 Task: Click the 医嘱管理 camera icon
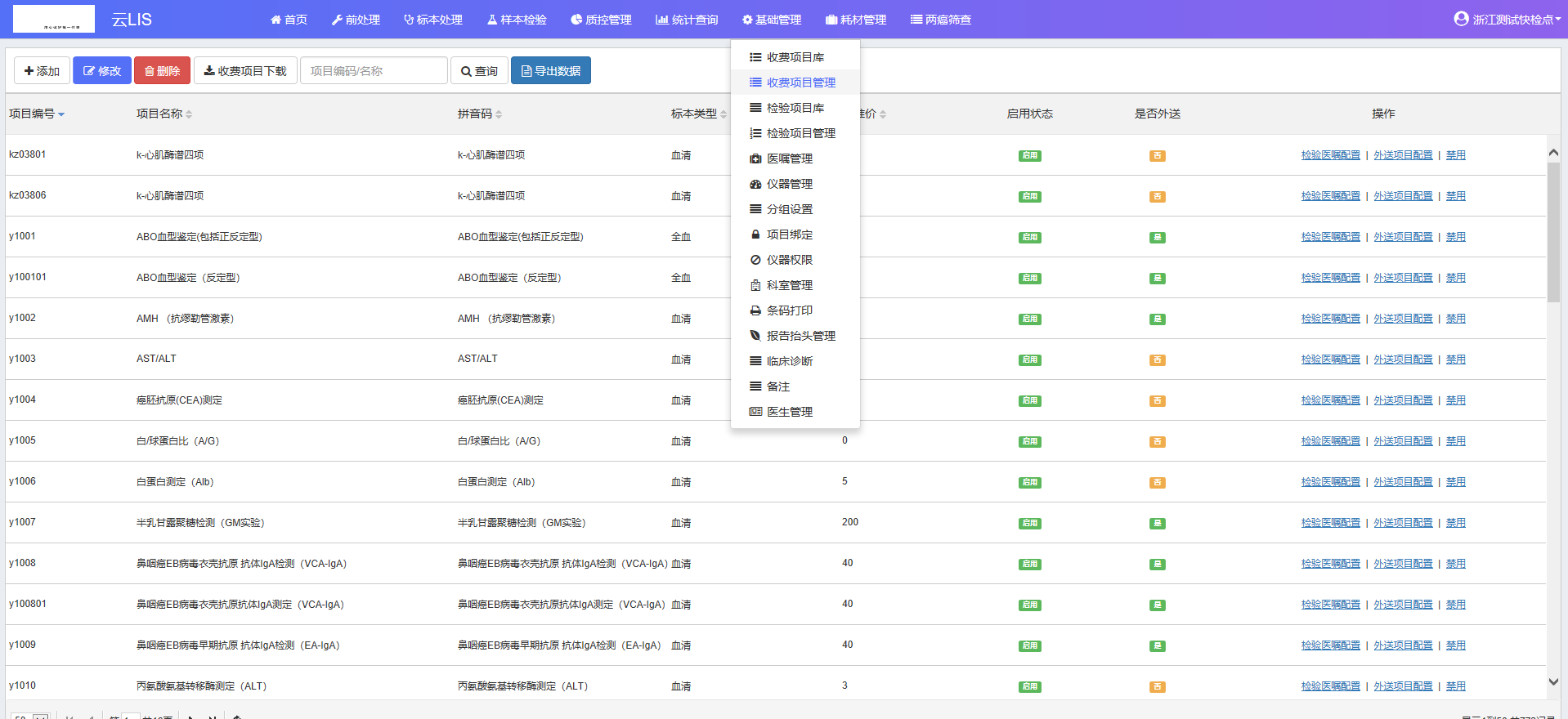(755, 159)
